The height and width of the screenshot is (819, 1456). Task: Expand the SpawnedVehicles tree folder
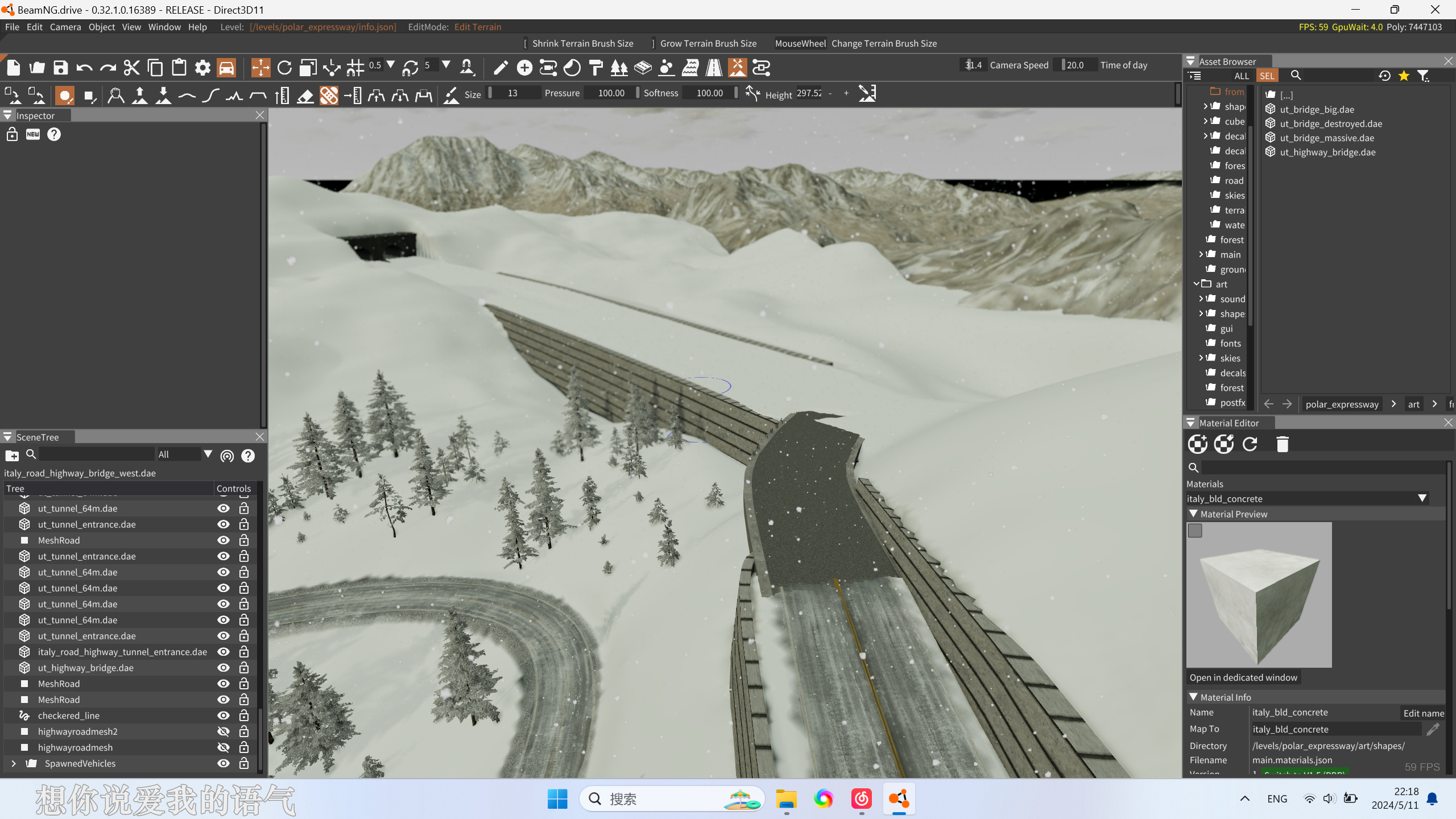(x=14, y=763)
